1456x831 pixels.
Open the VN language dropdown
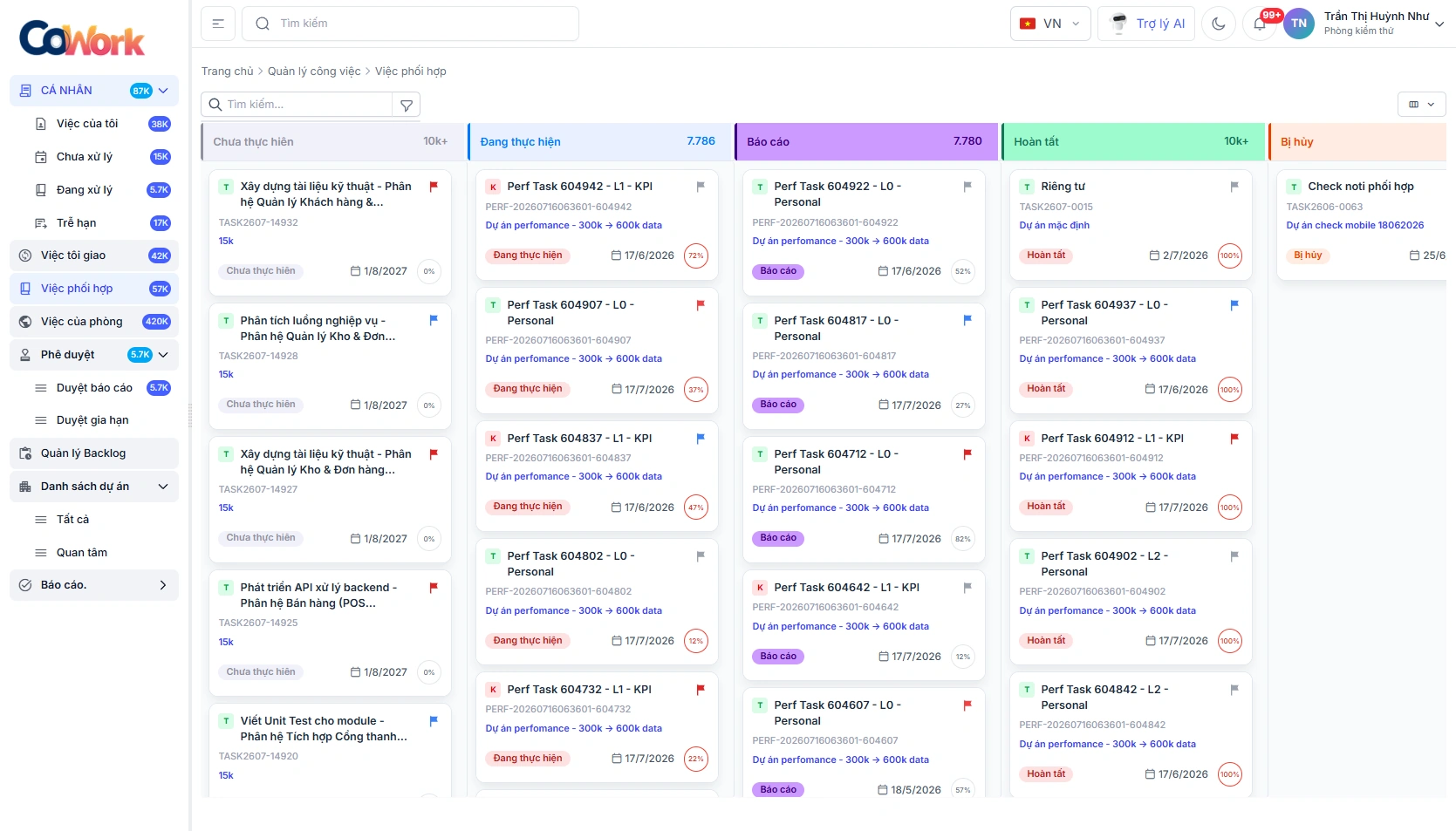click(x=1050, y=24)
